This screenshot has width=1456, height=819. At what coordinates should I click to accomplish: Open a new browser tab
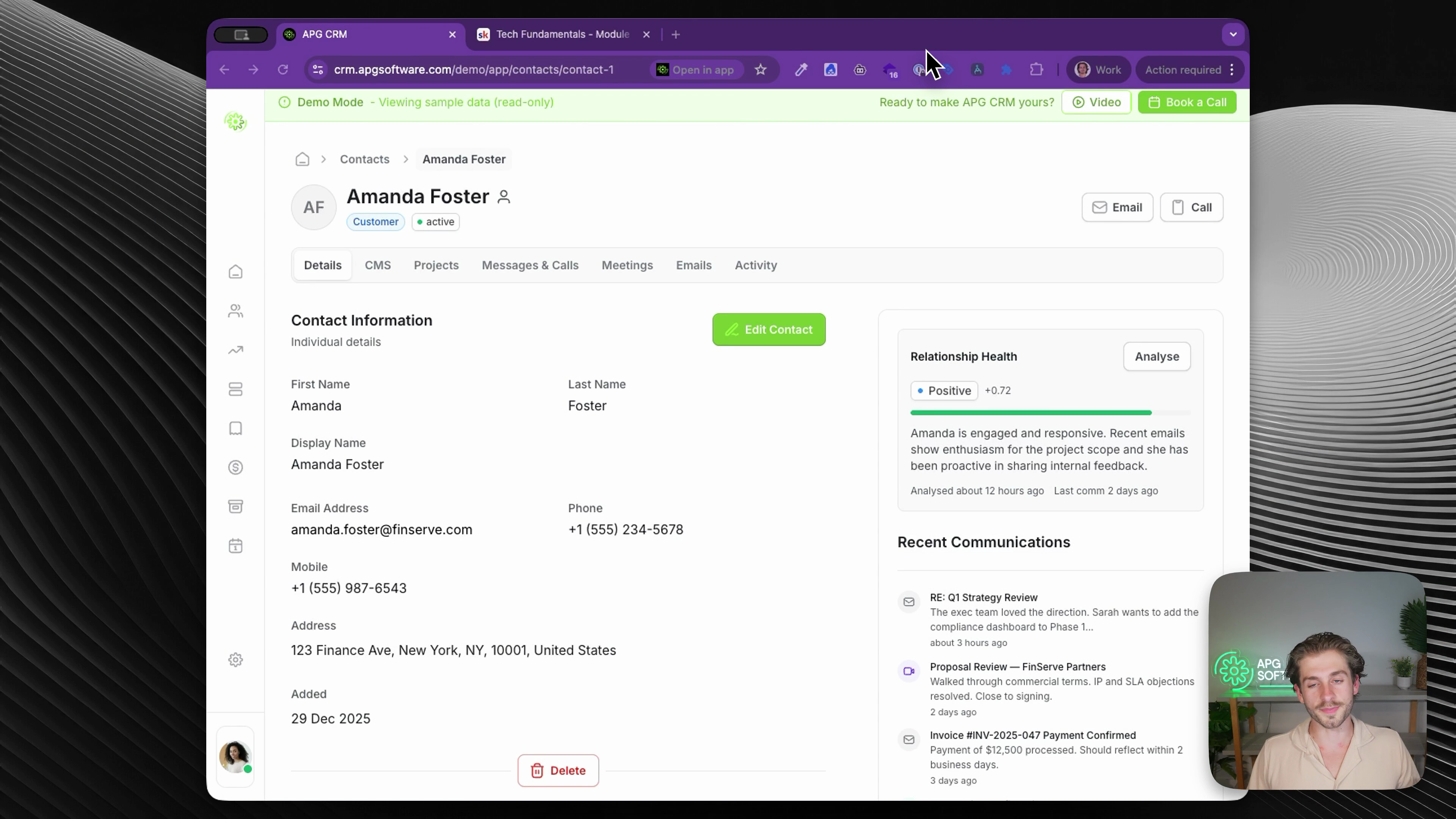tap(675, 35)
